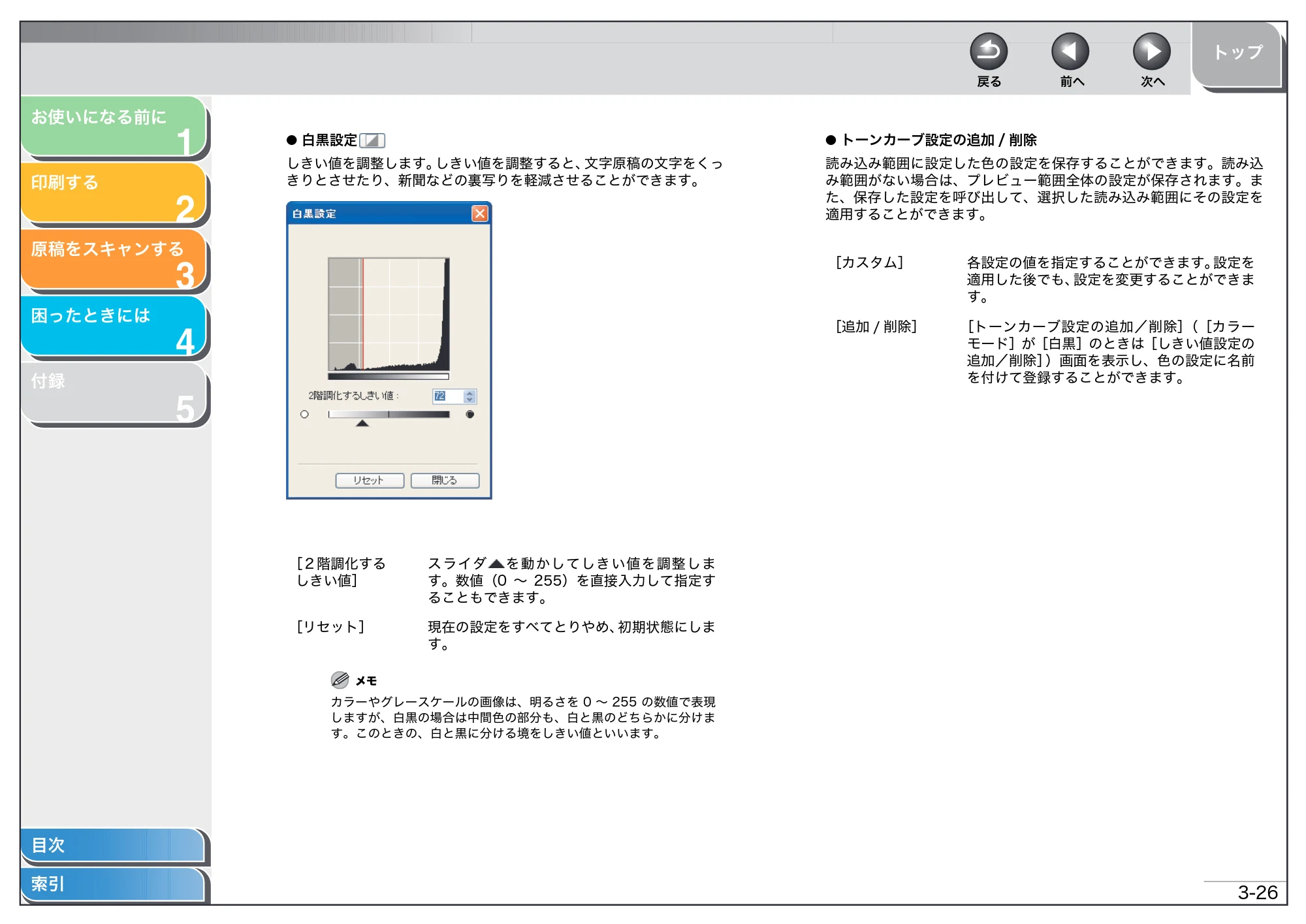Click the threshold value field showing 72

(448, 396)
